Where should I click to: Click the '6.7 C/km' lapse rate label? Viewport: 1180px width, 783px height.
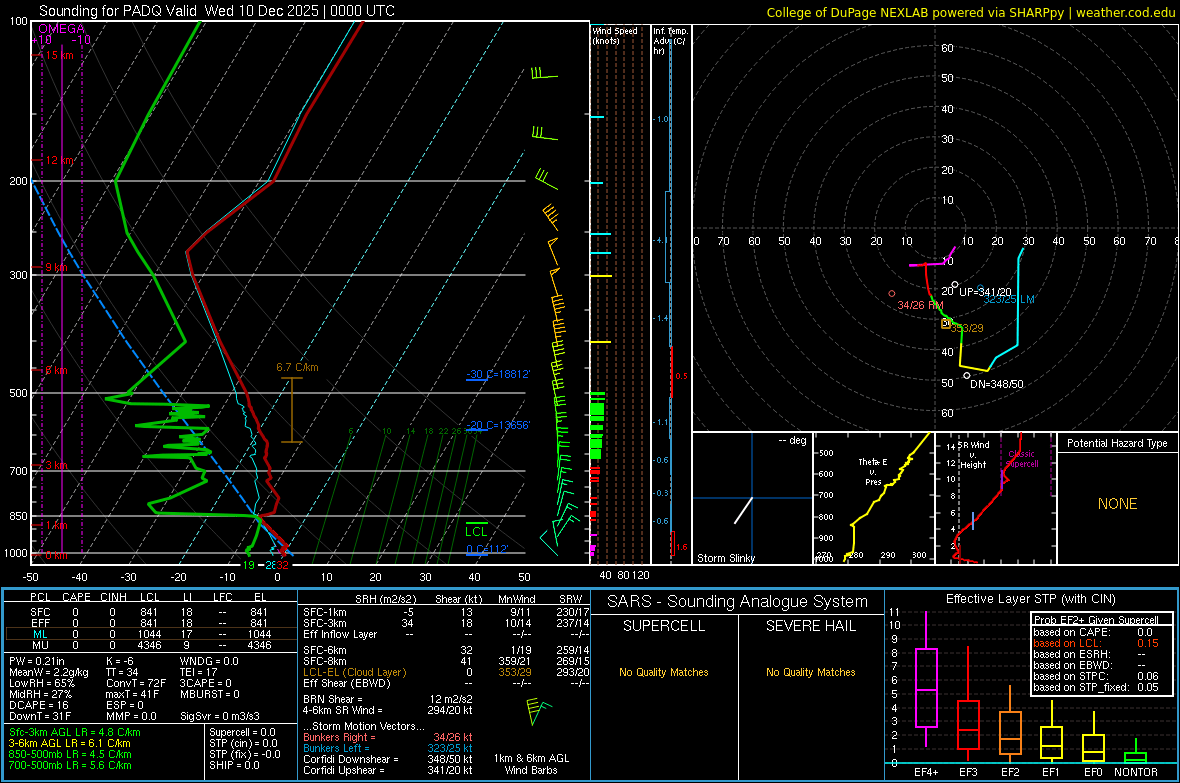297,367
